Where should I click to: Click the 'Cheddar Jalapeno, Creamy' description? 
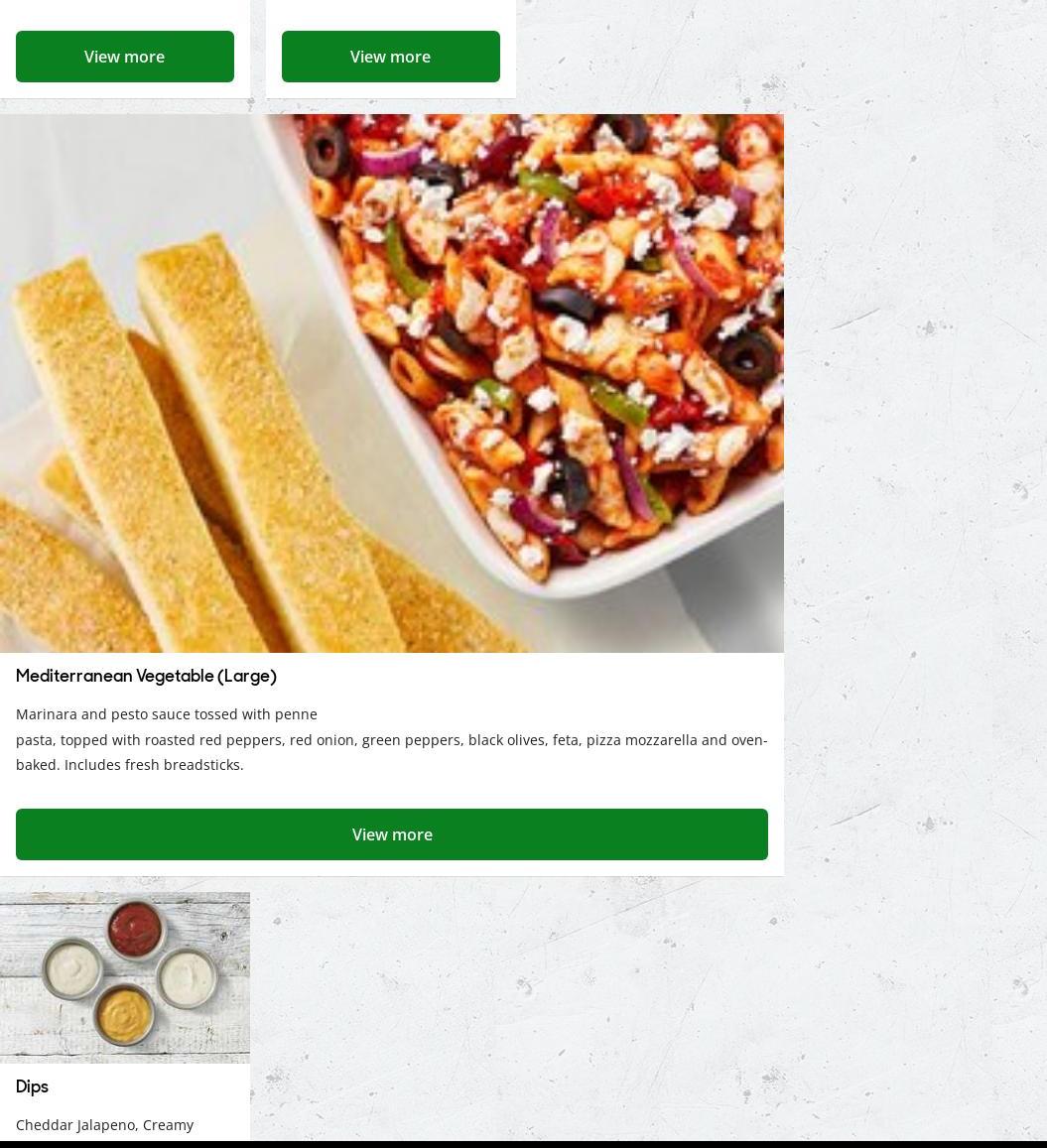(105, 1124)
